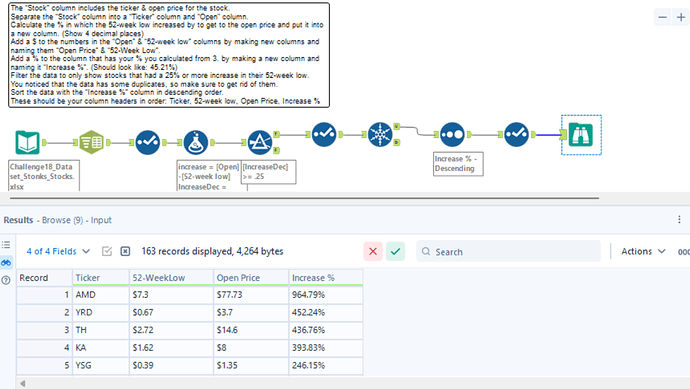The image size is (690, 389).
Task: Open the Formula tool node
Action: tap(195, 142)
